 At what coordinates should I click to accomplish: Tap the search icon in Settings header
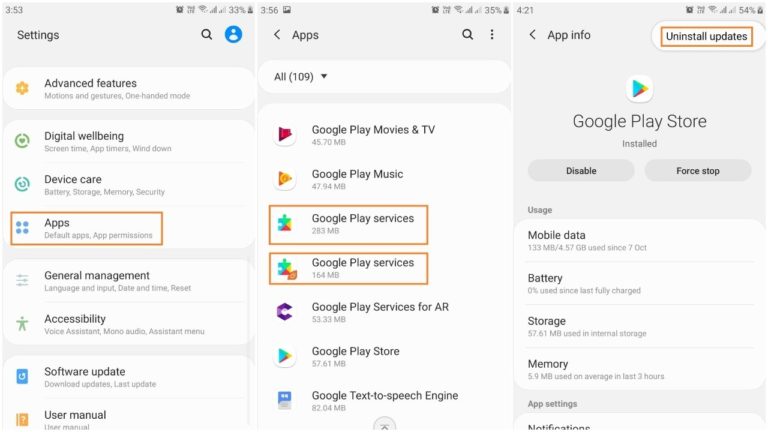pos(207,35)
